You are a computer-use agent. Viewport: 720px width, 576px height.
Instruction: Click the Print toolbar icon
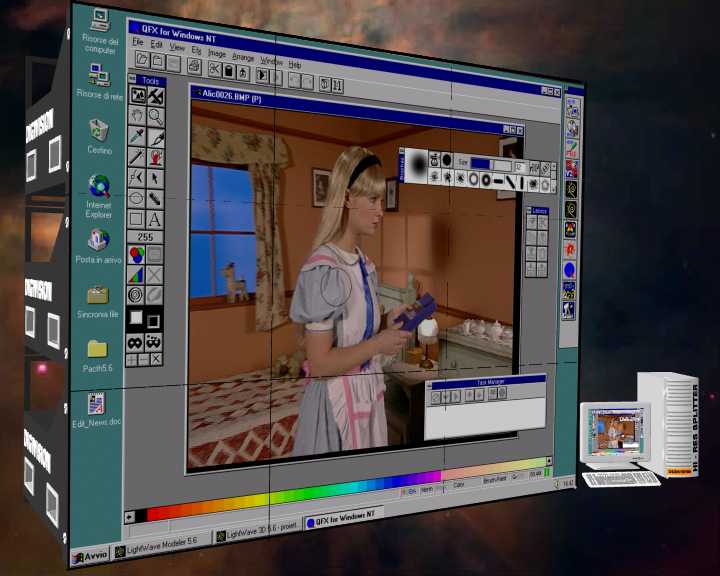click(x=194, y=66)
